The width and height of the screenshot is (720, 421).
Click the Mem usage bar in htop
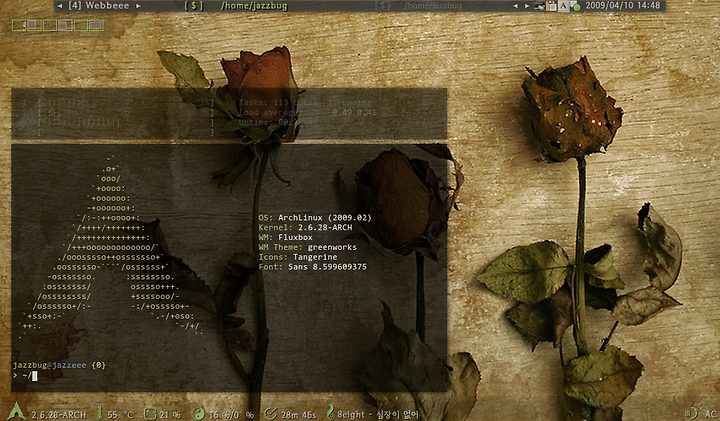[x=118, y=123]
